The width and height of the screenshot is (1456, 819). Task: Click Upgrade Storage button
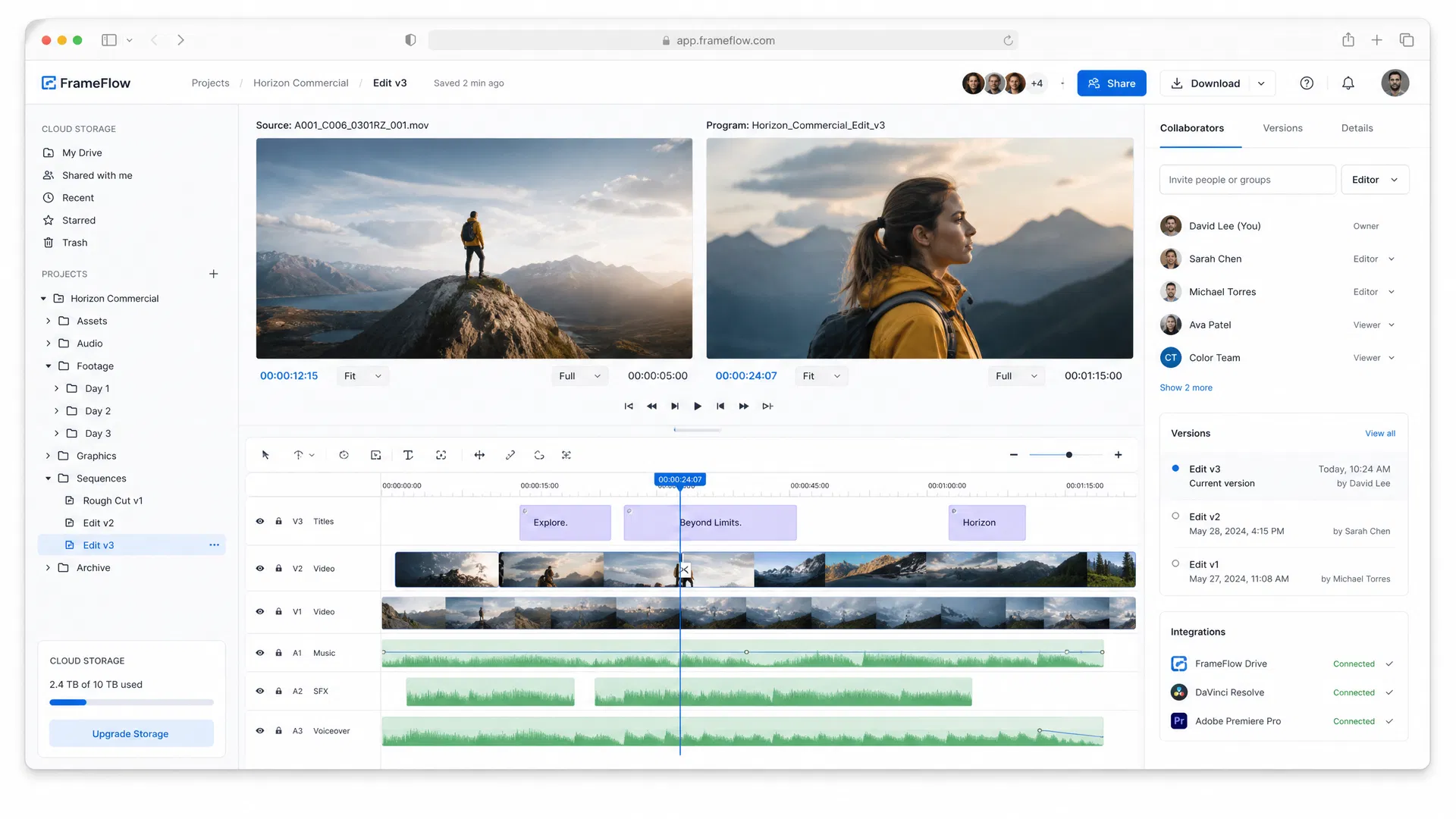coord(130,734)
